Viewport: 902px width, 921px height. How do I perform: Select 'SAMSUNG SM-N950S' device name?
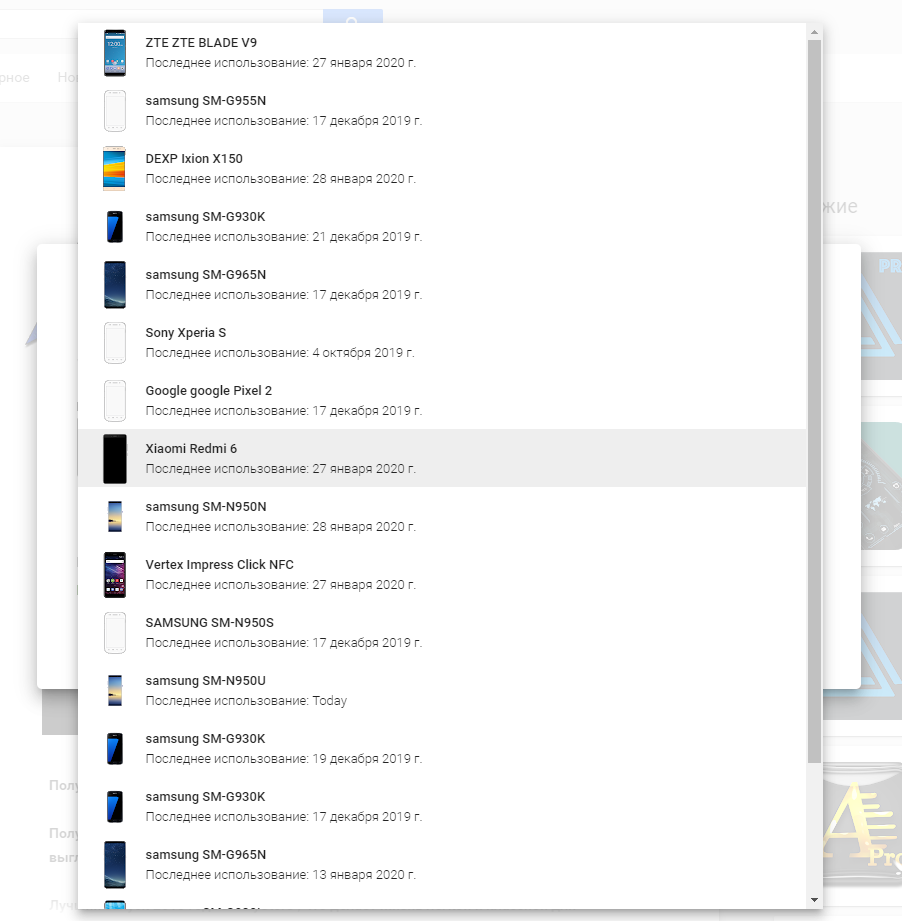pyautogui.click(x=209, y=623)
